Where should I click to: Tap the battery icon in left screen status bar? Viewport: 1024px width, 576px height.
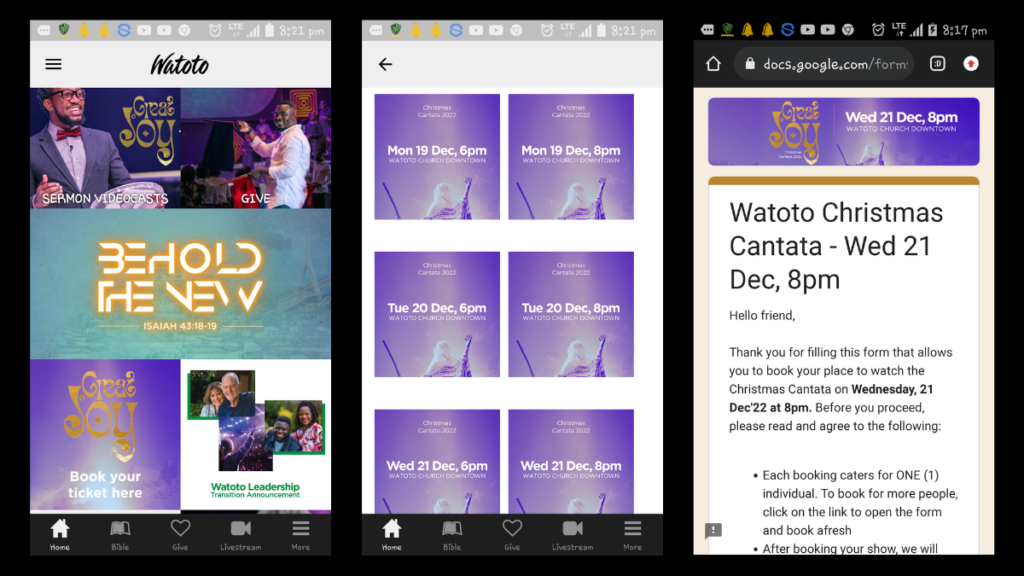(269, 30)
